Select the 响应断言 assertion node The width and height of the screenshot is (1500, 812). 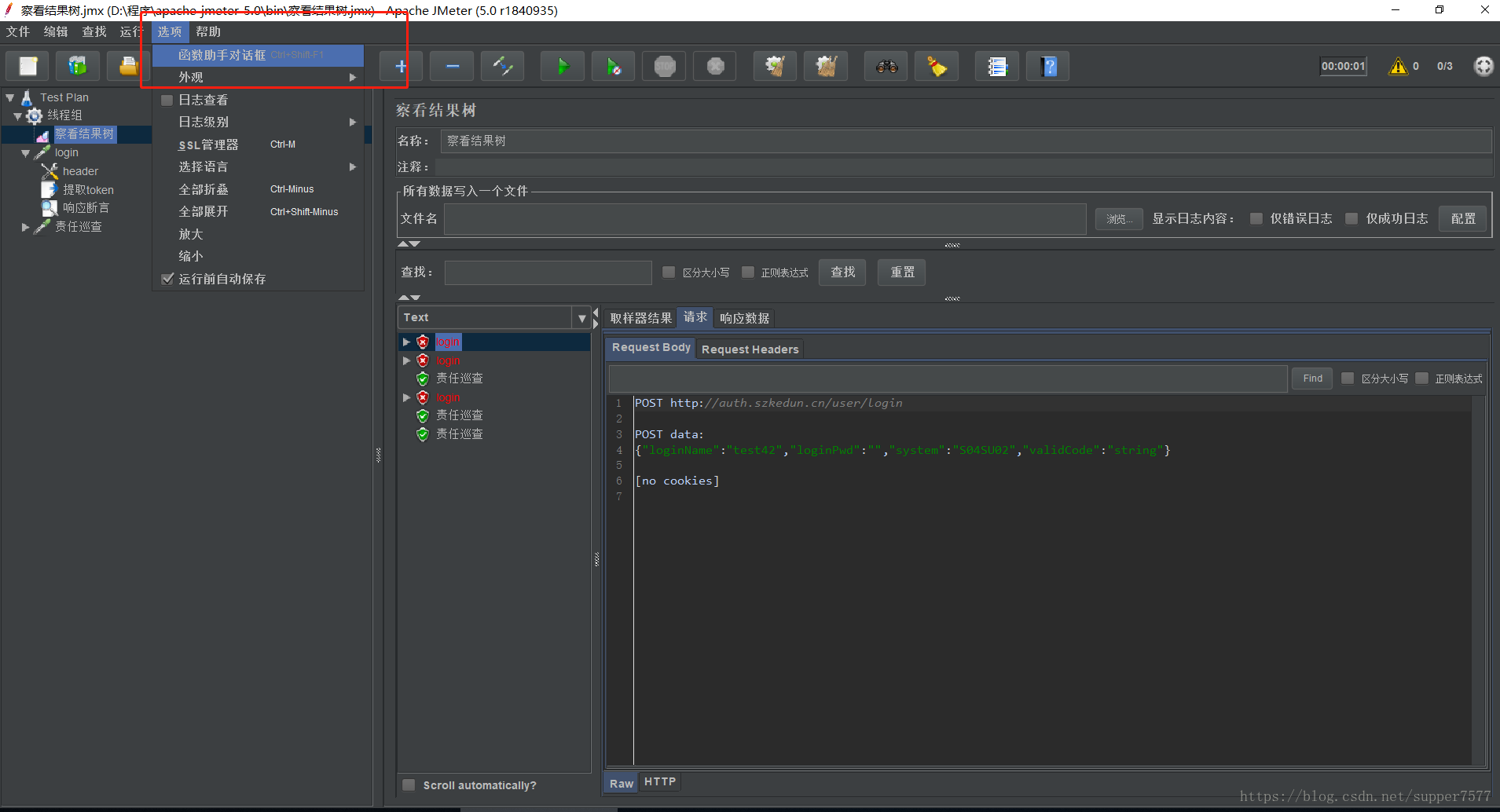[86, 208]
